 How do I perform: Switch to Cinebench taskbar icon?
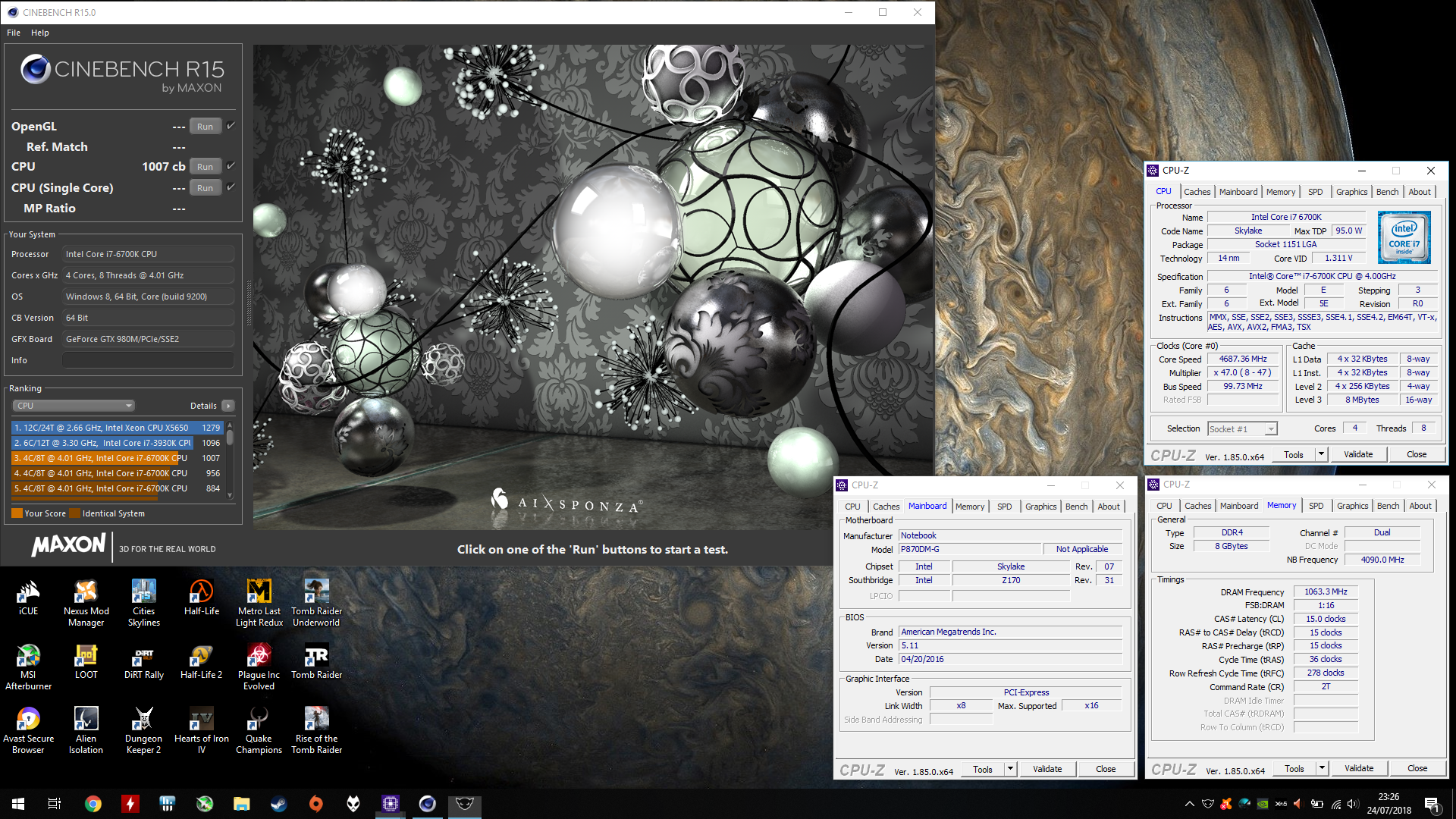tap(428, 804)
